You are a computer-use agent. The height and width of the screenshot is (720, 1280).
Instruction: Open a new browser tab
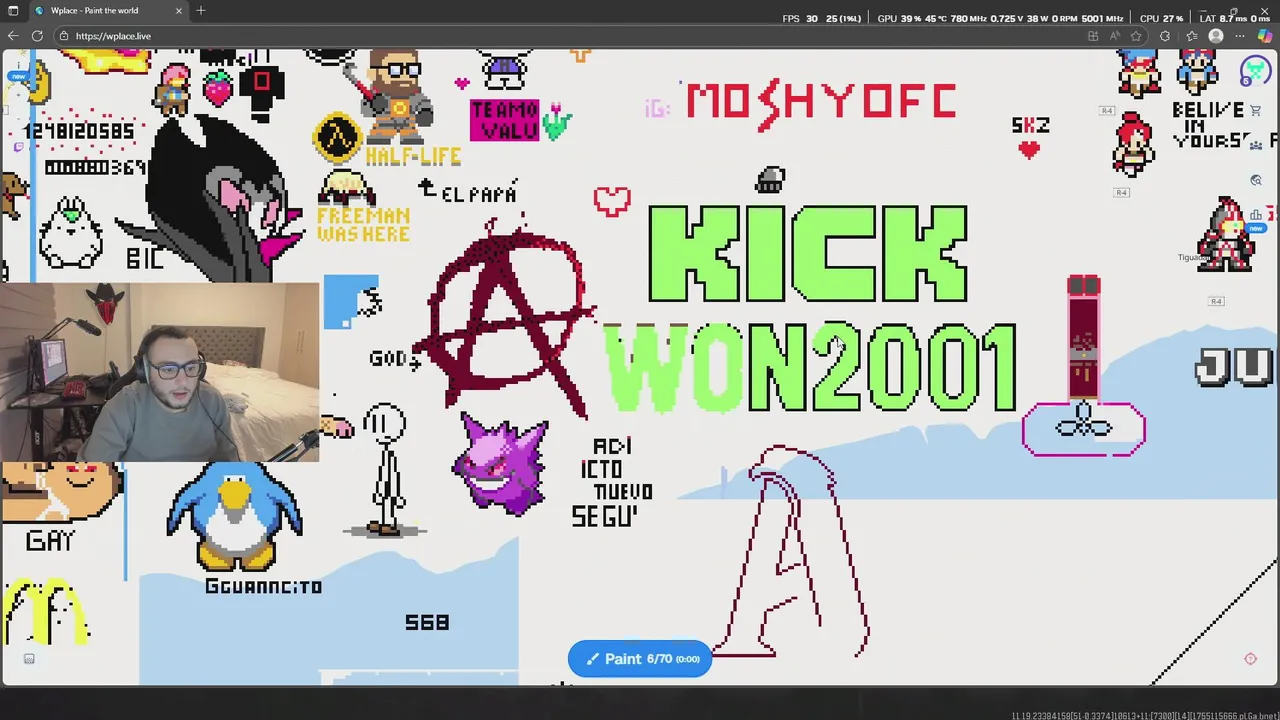point(201,10)
